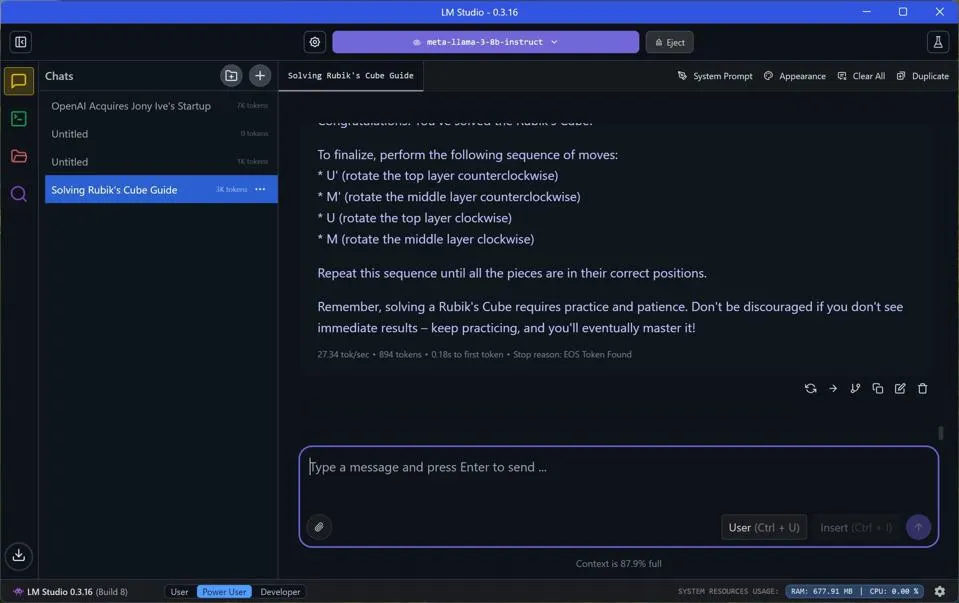Open the Developer terminal view in sidebar
The width and height of the screenshot is (959, 603).
(19, 119)
